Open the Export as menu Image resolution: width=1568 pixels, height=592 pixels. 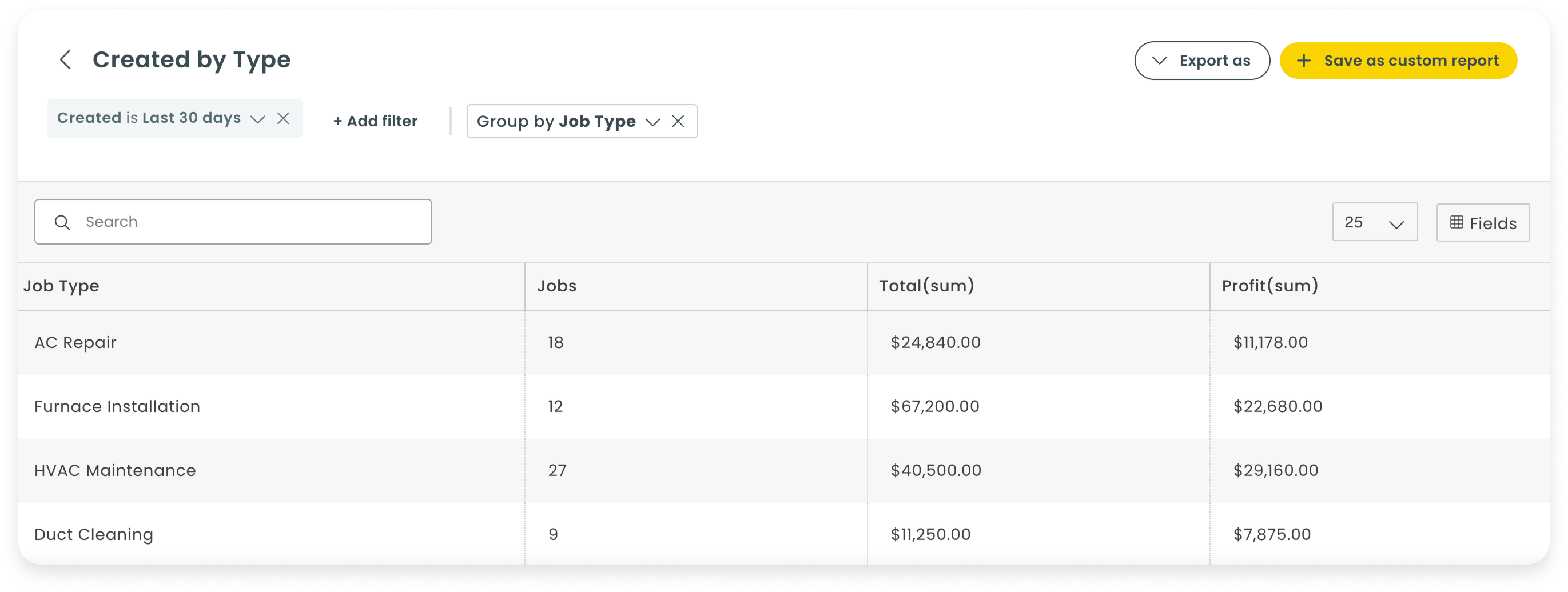pos(1201,60)
